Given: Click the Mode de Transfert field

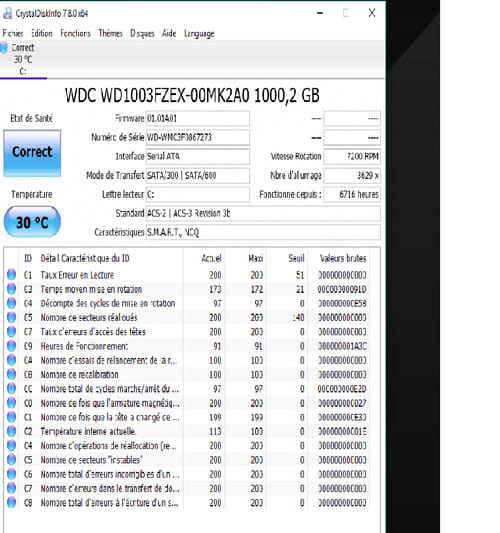Looking at the screenshot, I should [x=198, y=175].
